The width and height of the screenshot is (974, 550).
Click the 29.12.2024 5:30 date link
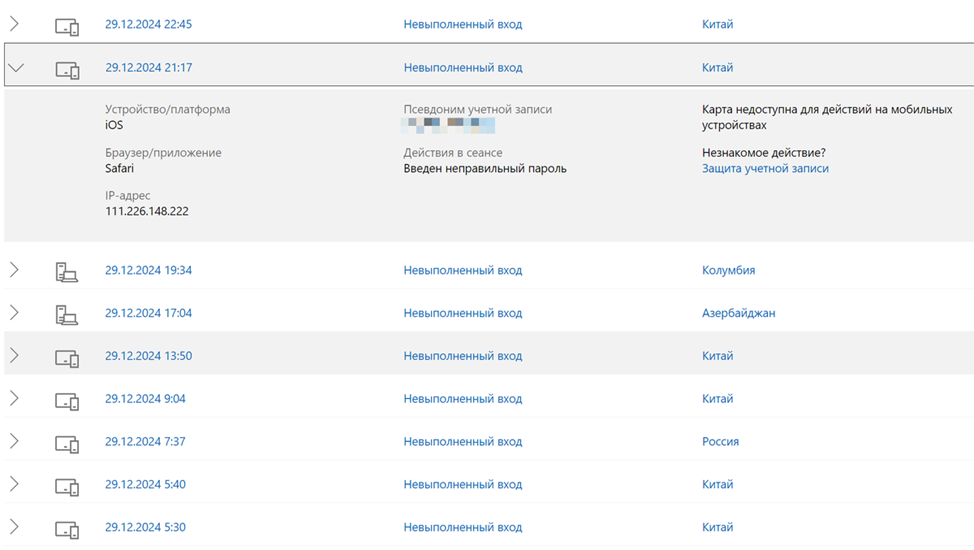[x=145, y=527]
